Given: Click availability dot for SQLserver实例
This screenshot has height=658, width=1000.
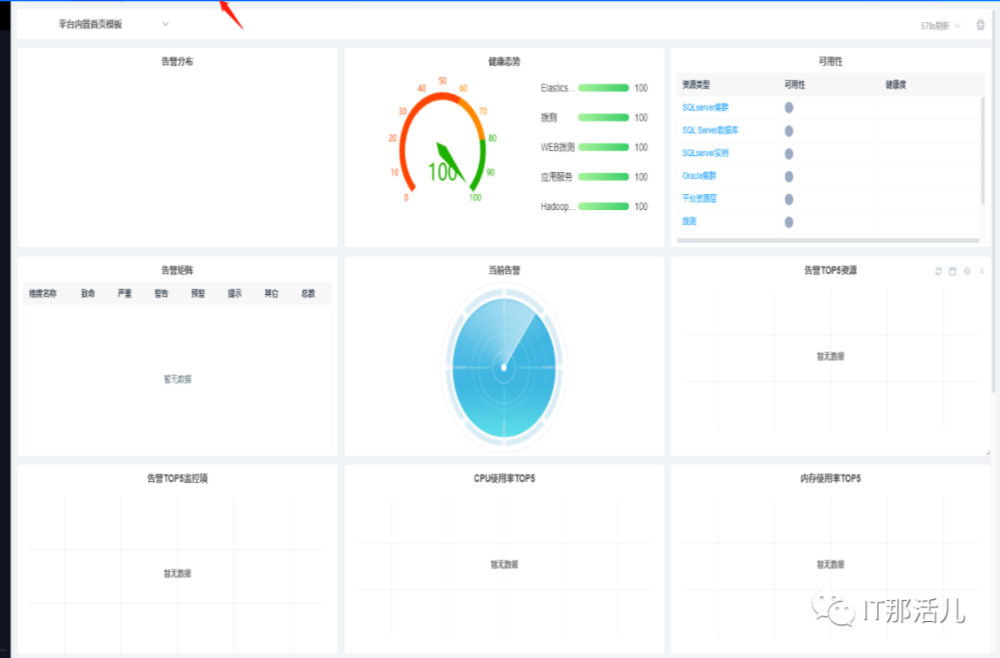Looking at the screenshot, I should pyautogui.click(x=789, y=154).
